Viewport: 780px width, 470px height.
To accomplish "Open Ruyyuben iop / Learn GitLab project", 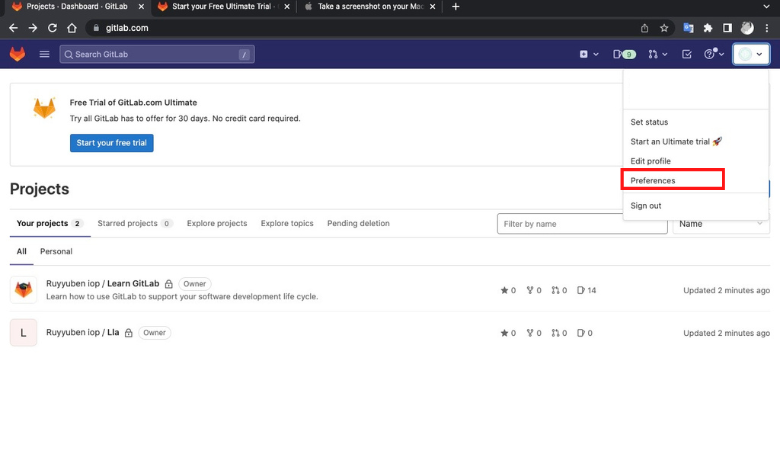I will pos(102,283).
